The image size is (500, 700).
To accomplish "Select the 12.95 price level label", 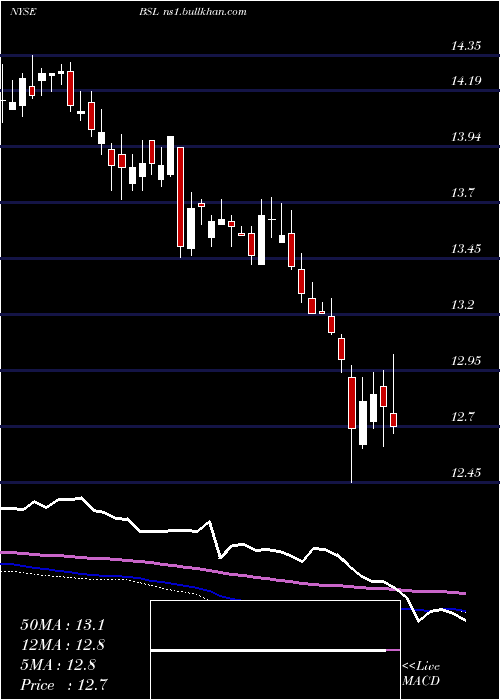I will click(x=467, y=361).
